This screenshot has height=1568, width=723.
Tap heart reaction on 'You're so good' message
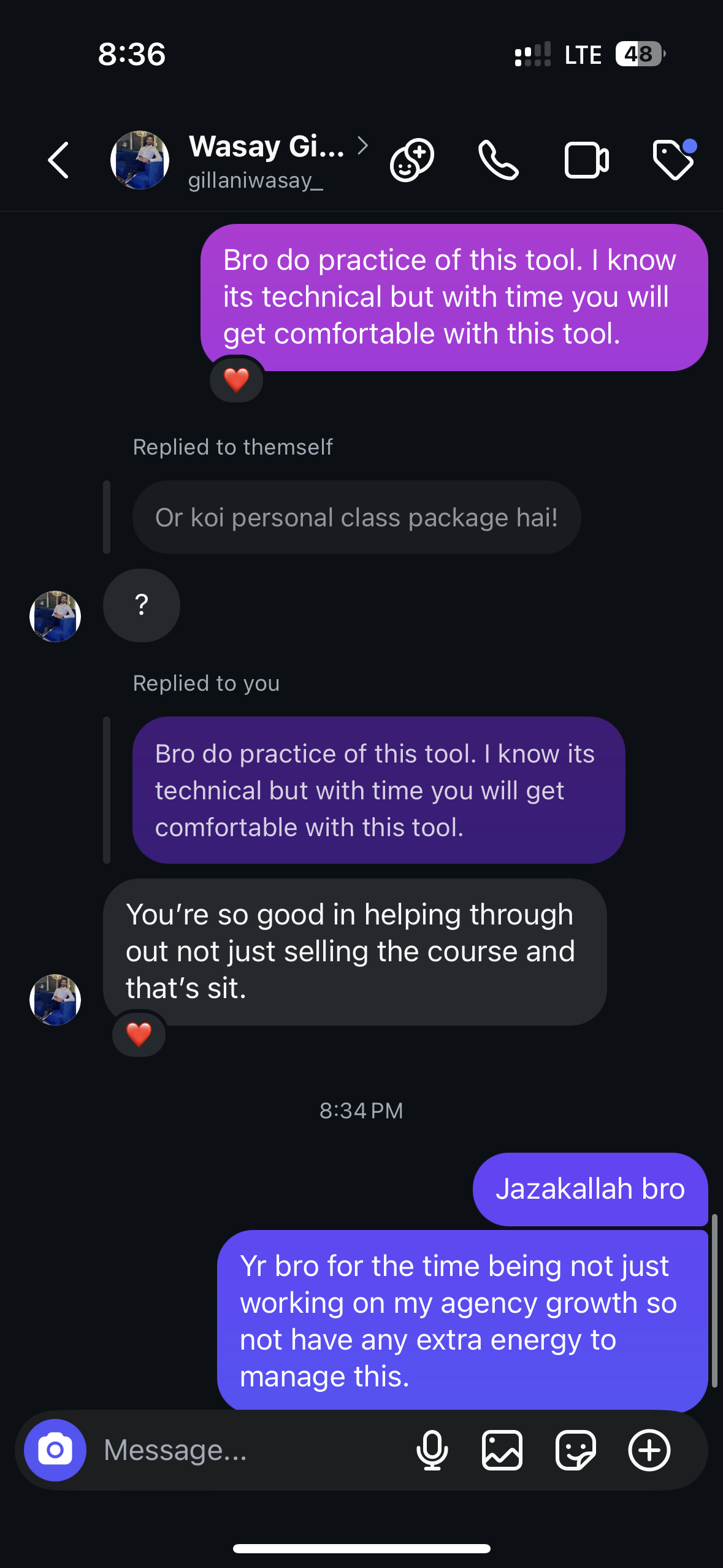point(139,1035)
